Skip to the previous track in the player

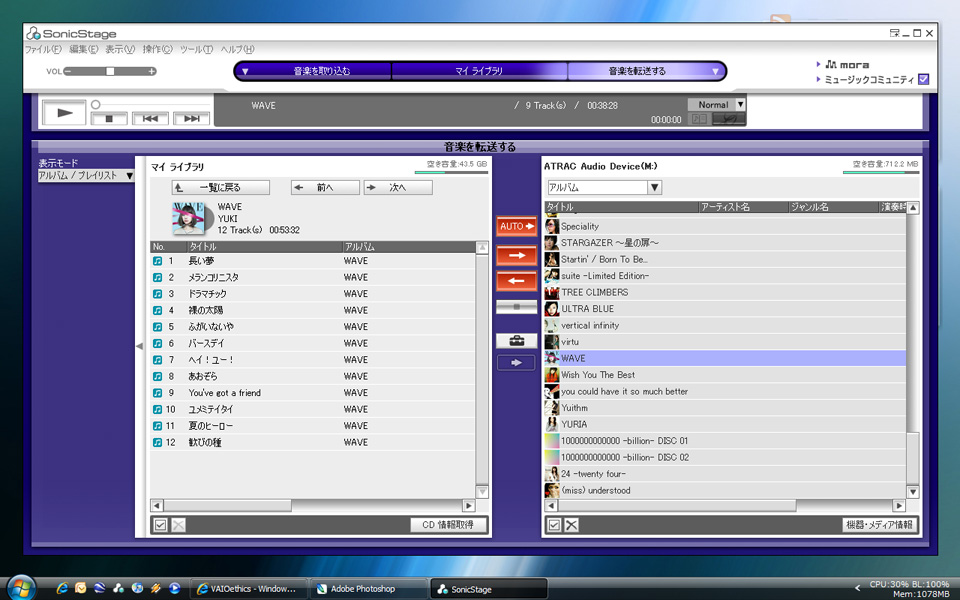point(150,119)
